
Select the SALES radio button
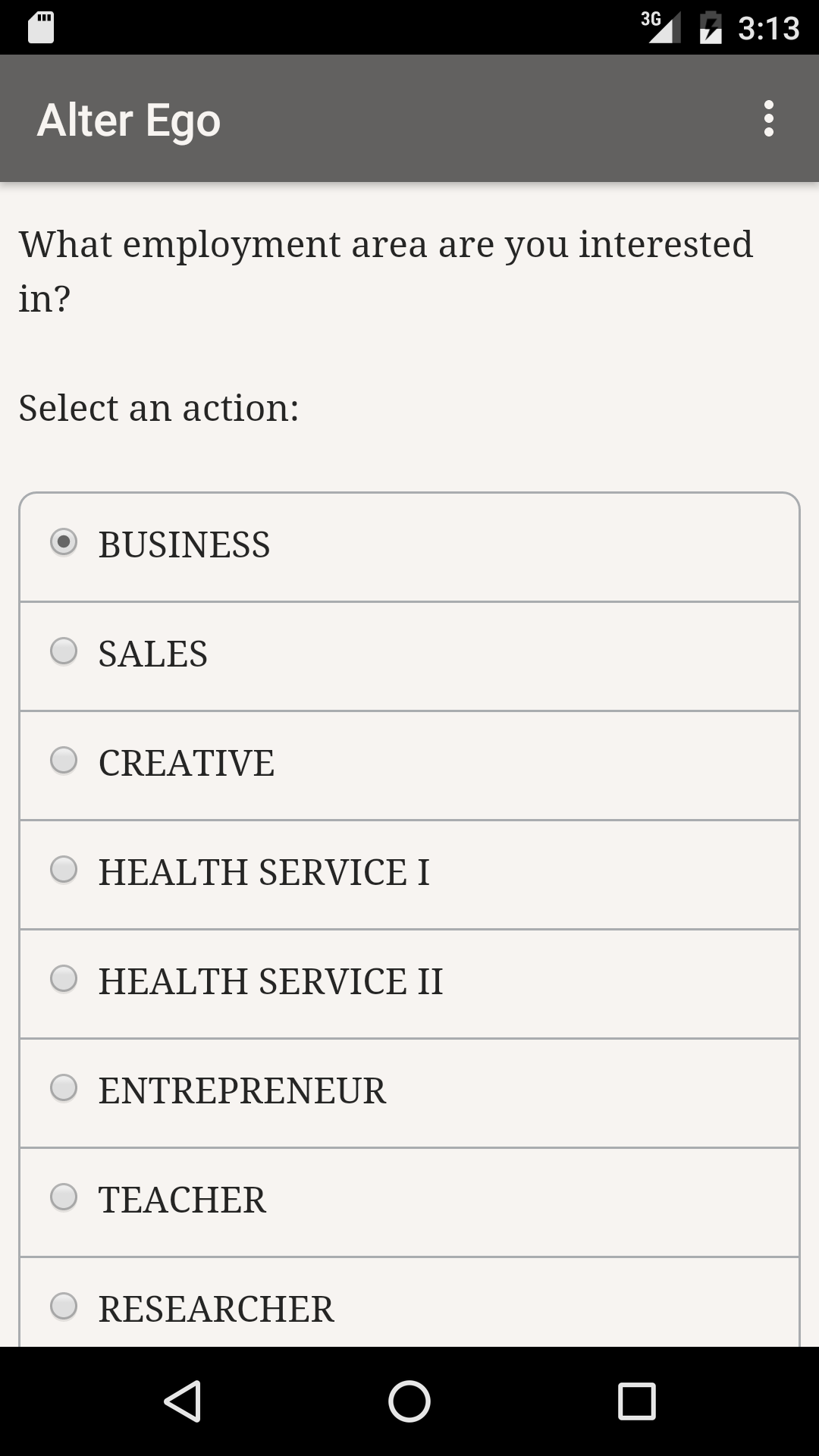pos(64,651)
